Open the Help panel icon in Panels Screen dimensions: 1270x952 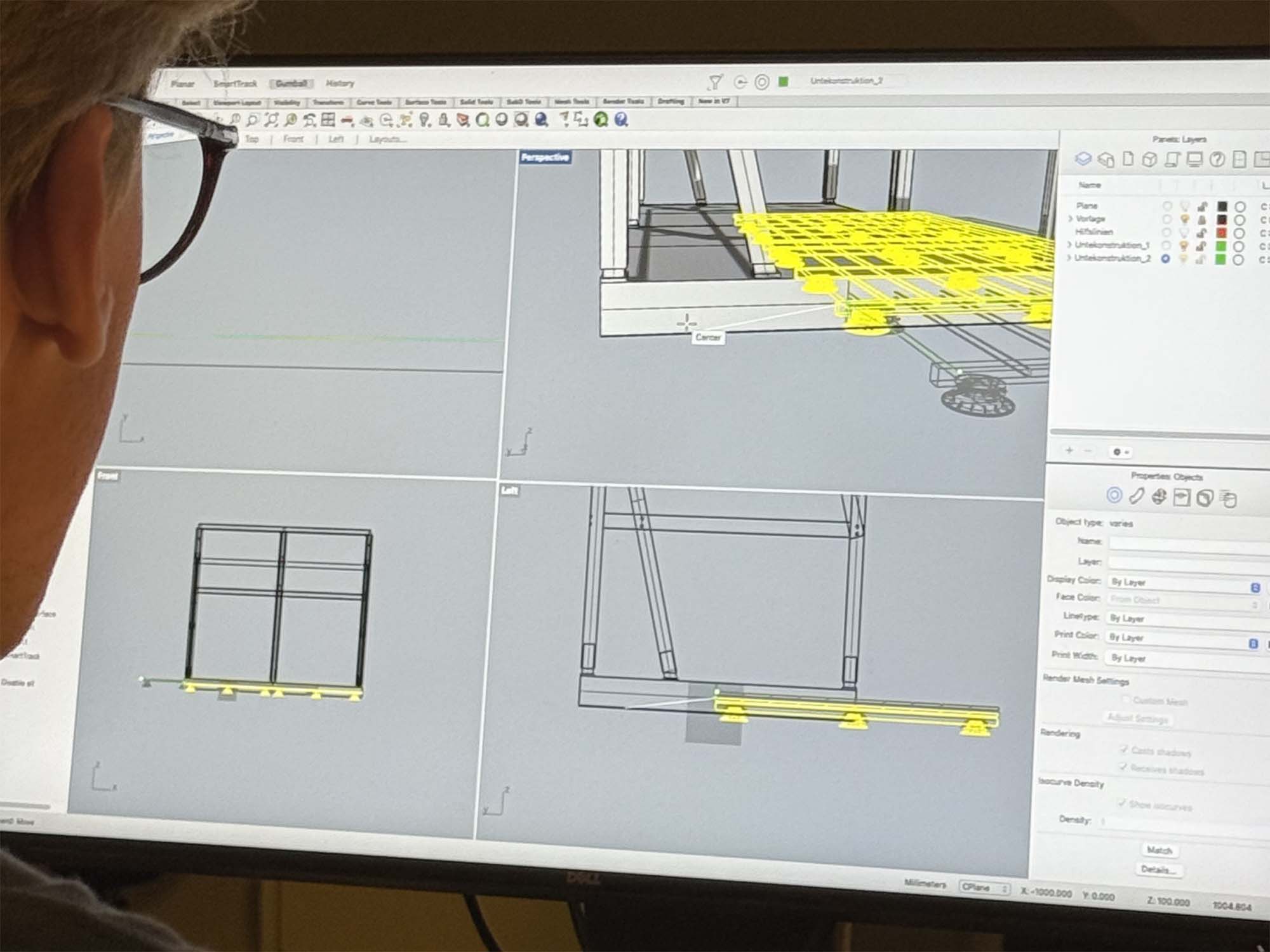point(1217,159)
